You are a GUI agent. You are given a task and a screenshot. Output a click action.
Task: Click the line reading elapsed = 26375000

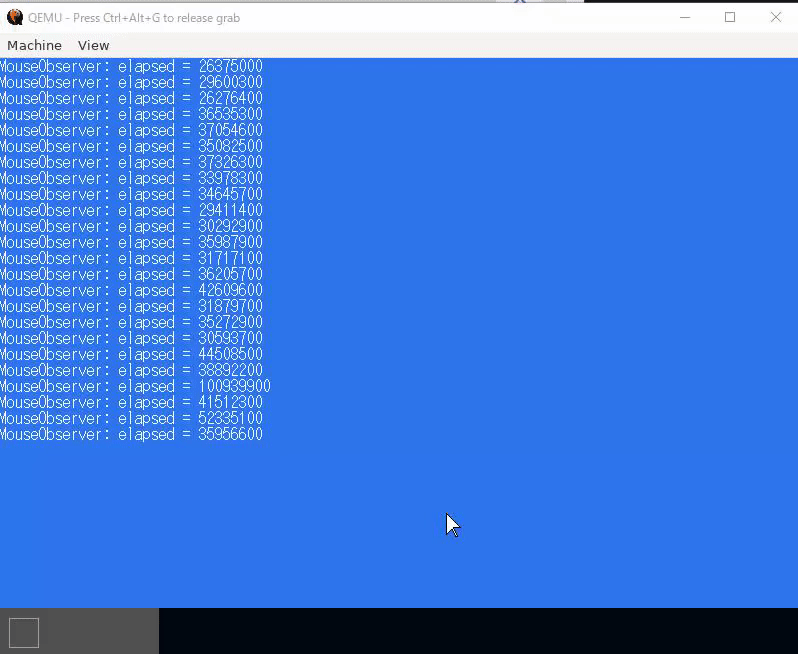(131, 66)
